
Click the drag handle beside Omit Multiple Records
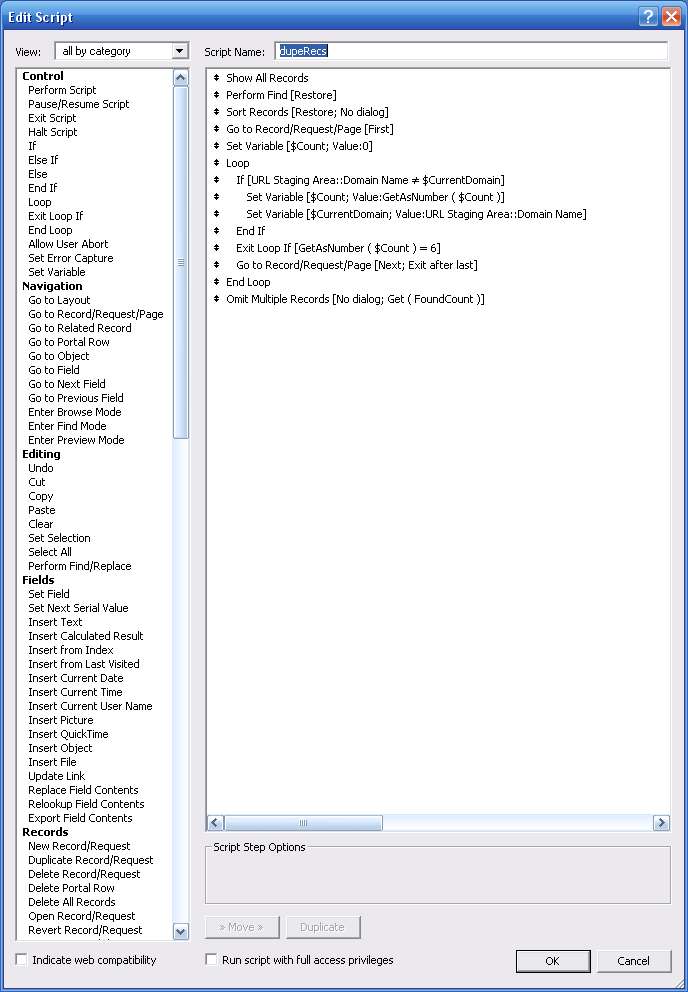(x=216, y=299)
